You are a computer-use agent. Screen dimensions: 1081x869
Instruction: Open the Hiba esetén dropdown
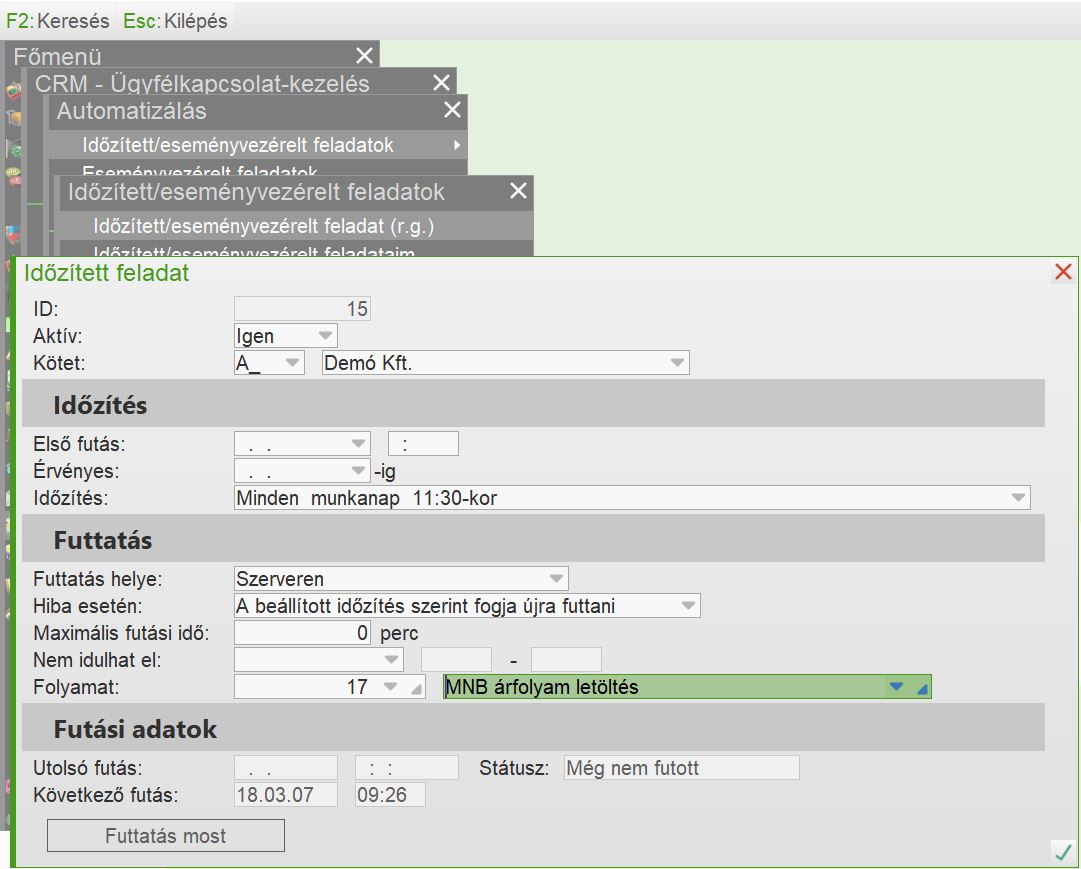(688, 606)
